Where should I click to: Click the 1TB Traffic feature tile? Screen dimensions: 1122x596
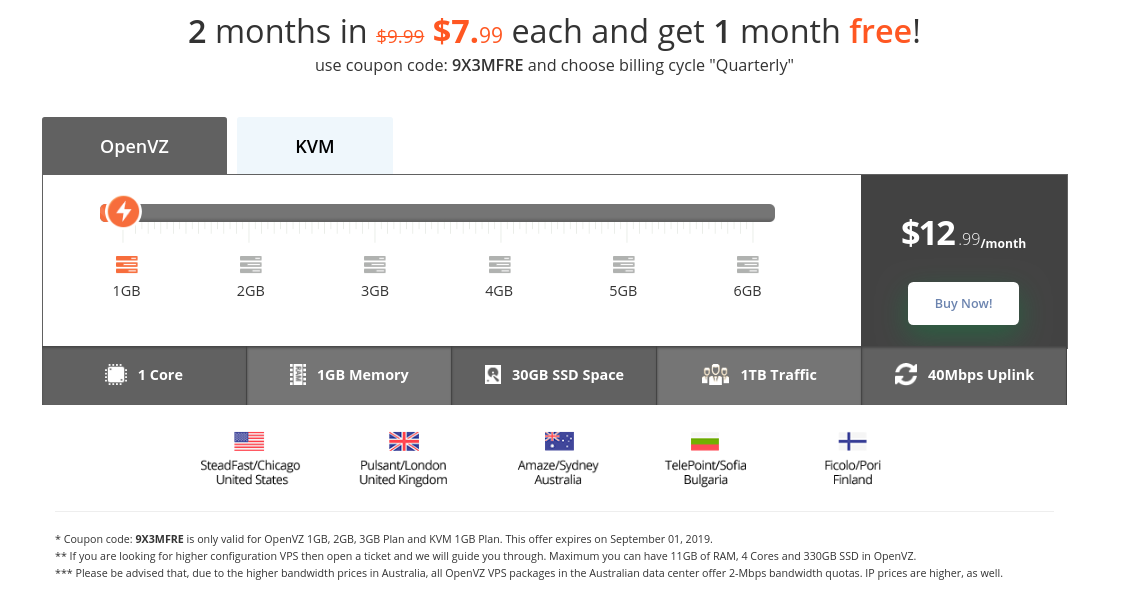(x=759, y=375)
